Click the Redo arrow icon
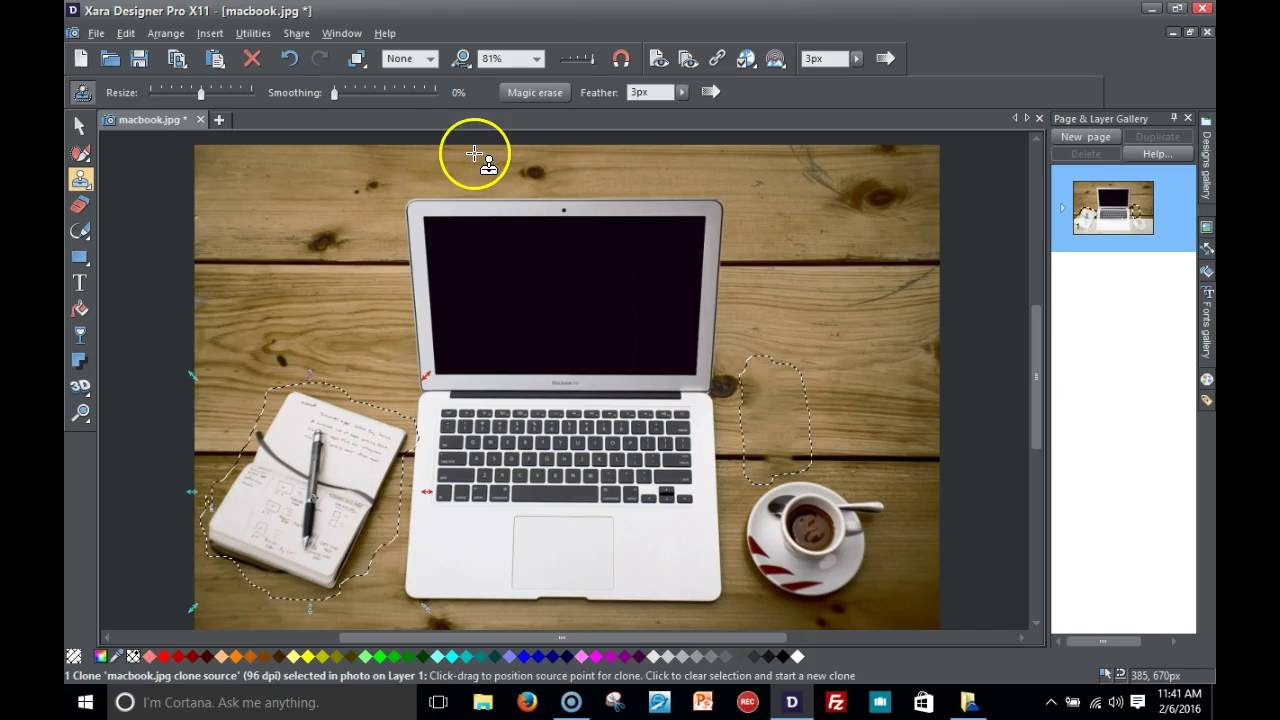1280x720 pixels. click(320, 59)
